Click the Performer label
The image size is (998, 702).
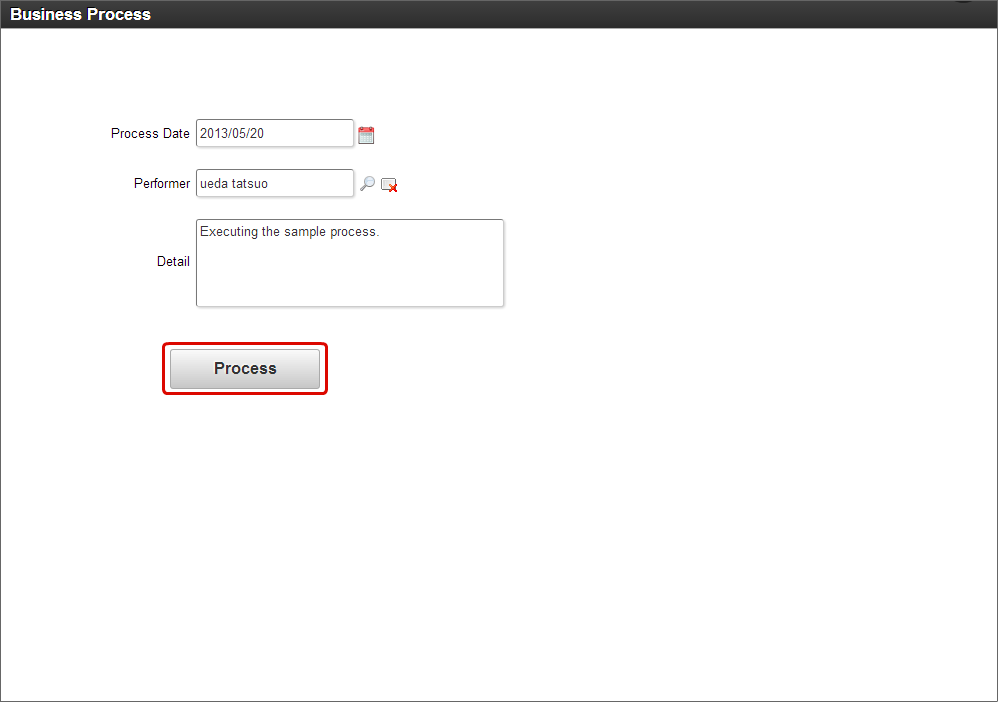162,183
